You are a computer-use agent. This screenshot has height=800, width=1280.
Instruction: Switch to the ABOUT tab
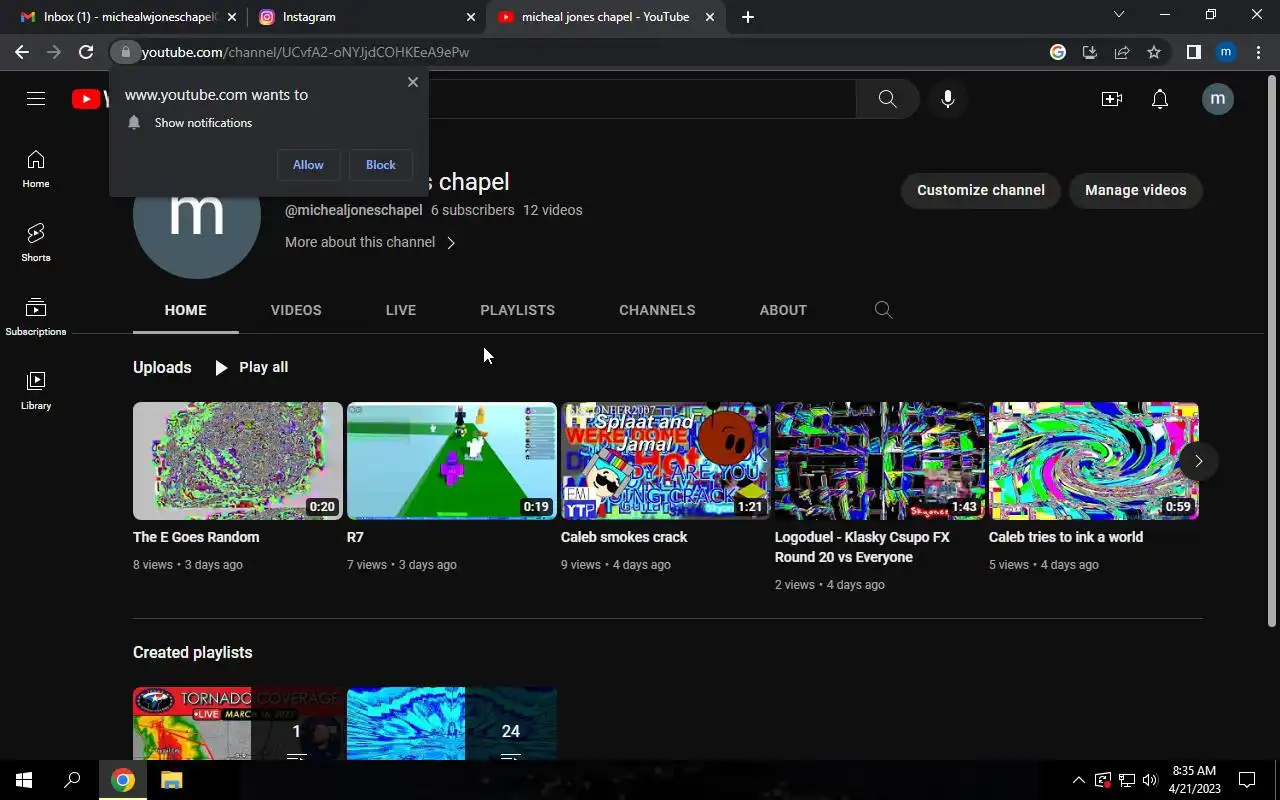click(x=783, y=310)
